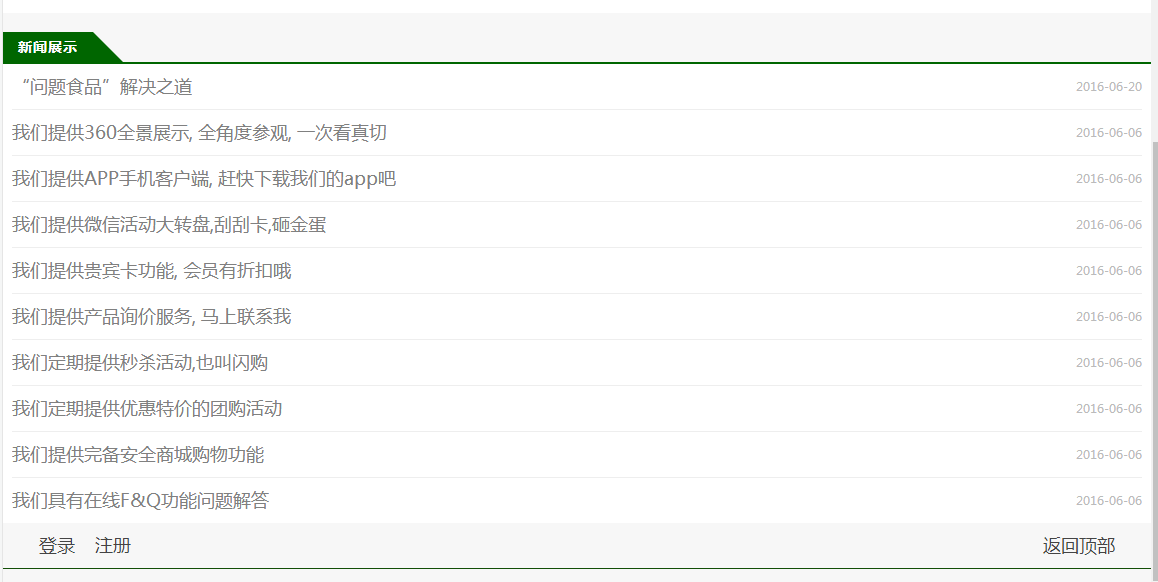This screenshot has height=582, width=1158.
Task: Open the 微信活动大转盘 news item
Action: pyautogui.click(x=169, y=225)
